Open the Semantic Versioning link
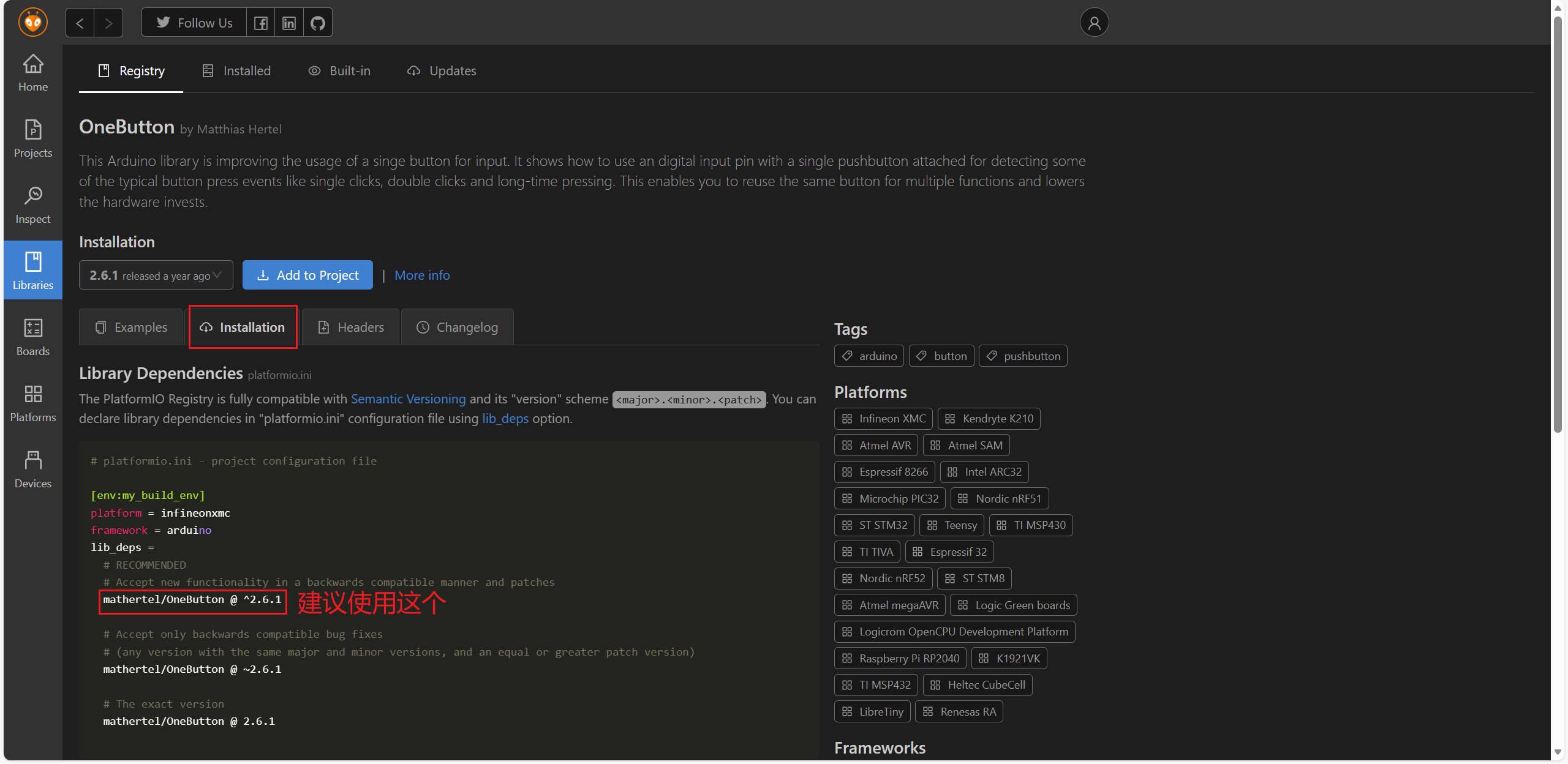1568x764 pixels. pyautogui.click(x=408, y=399)
